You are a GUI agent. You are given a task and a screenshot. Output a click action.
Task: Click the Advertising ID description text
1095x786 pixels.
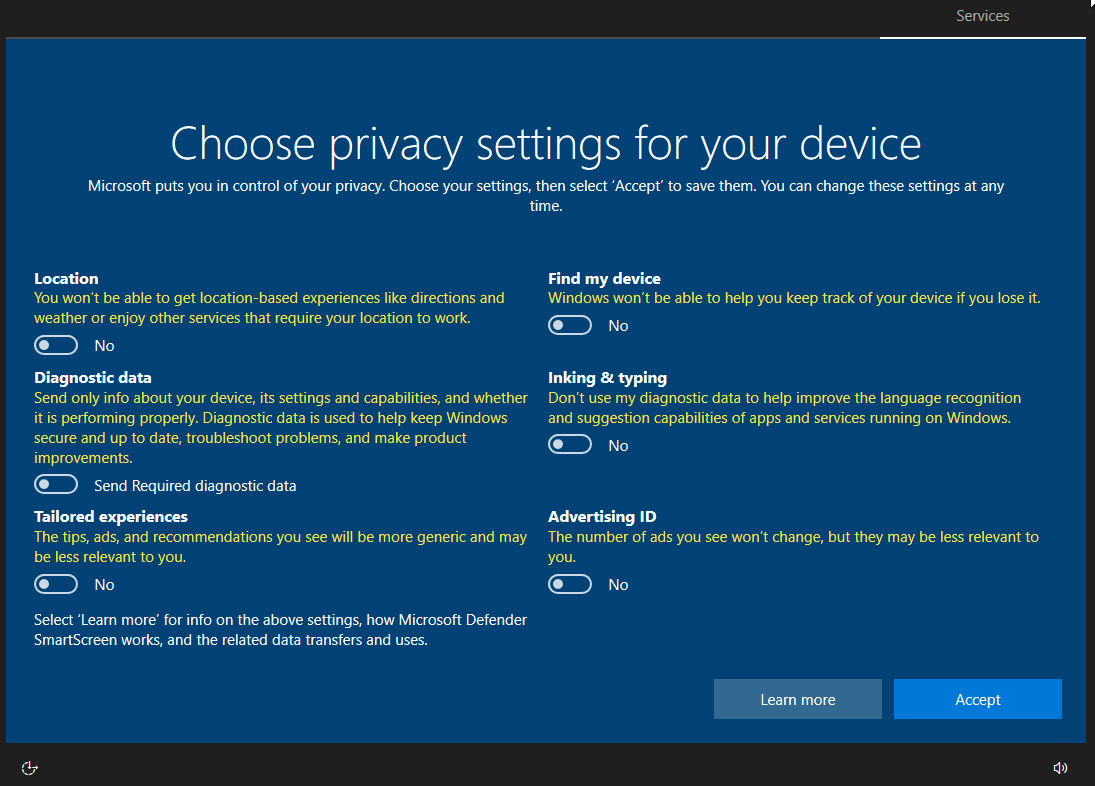pos(793,547)
